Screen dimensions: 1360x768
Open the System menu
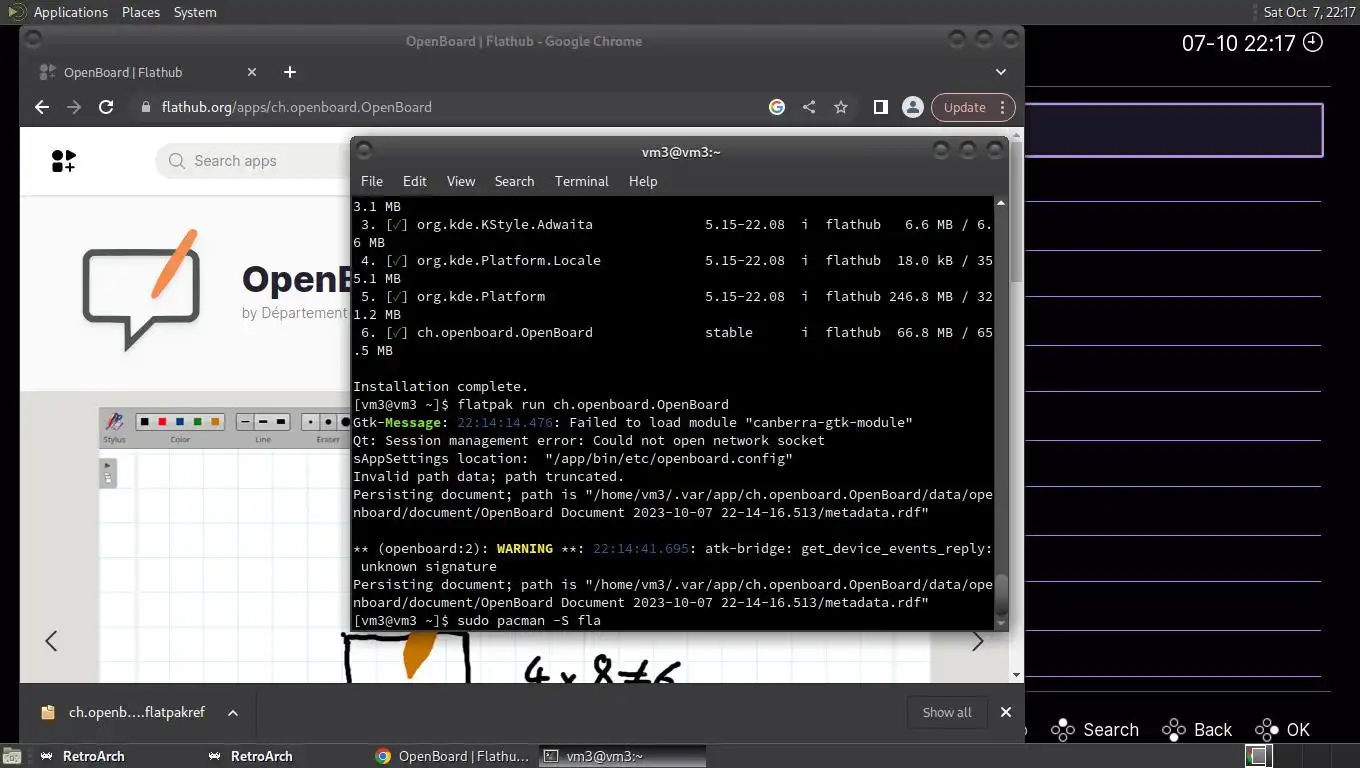coord(195,12)
